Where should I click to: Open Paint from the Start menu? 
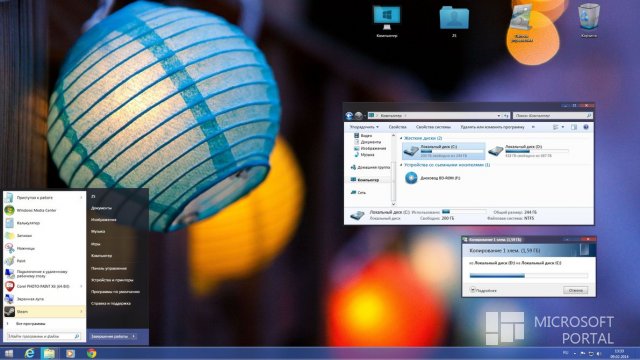pos(21,261)
